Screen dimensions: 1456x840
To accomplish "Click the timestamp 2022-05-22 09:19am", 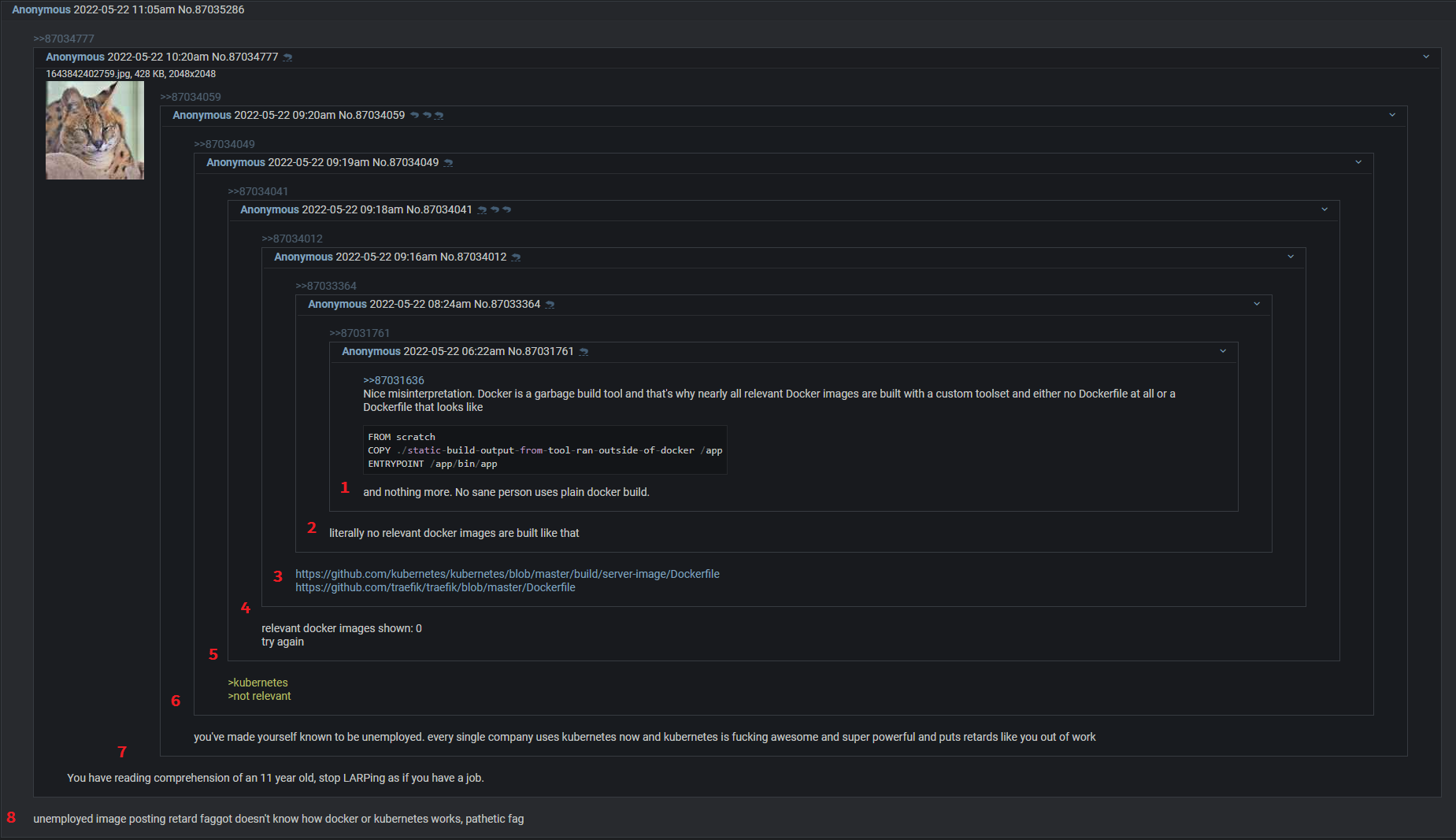I will (319, 162).
